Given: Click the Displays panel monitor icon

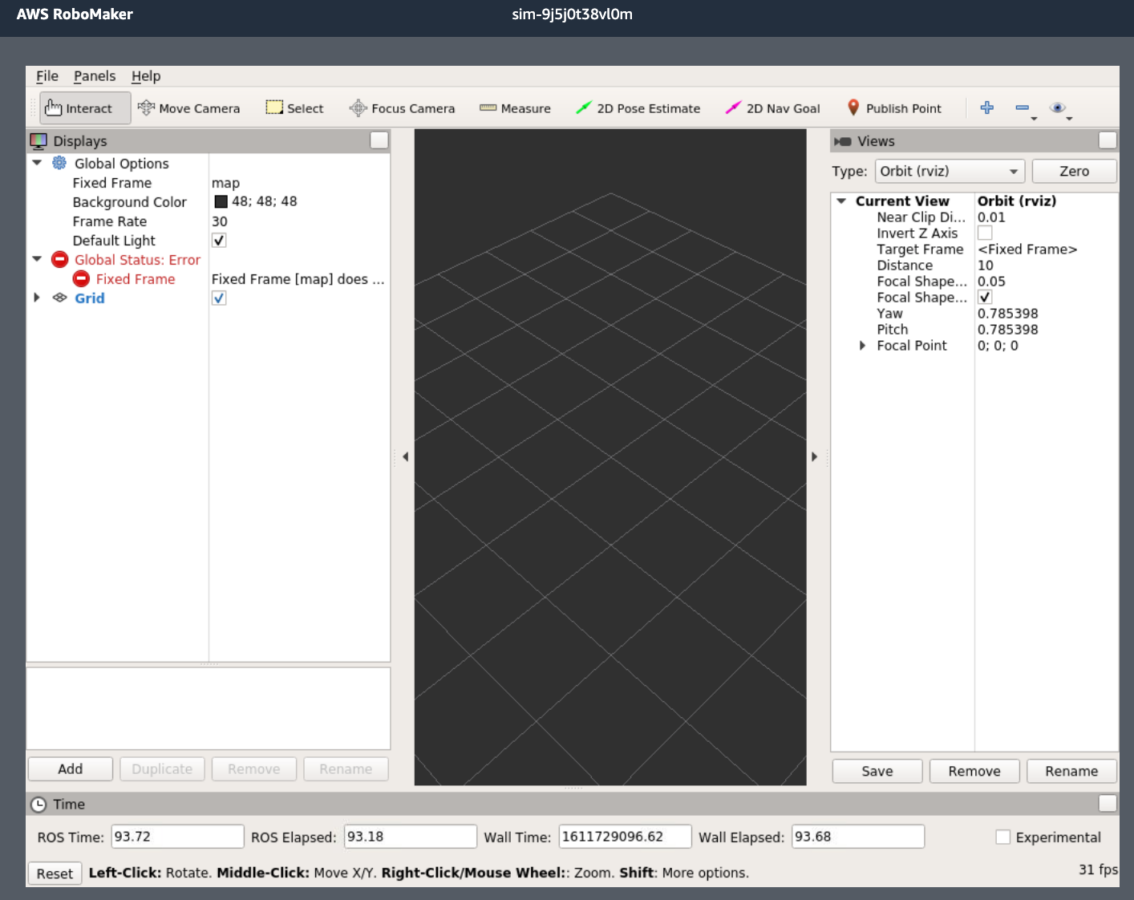Looking at the screenshot, I should [x=38, y=141].
